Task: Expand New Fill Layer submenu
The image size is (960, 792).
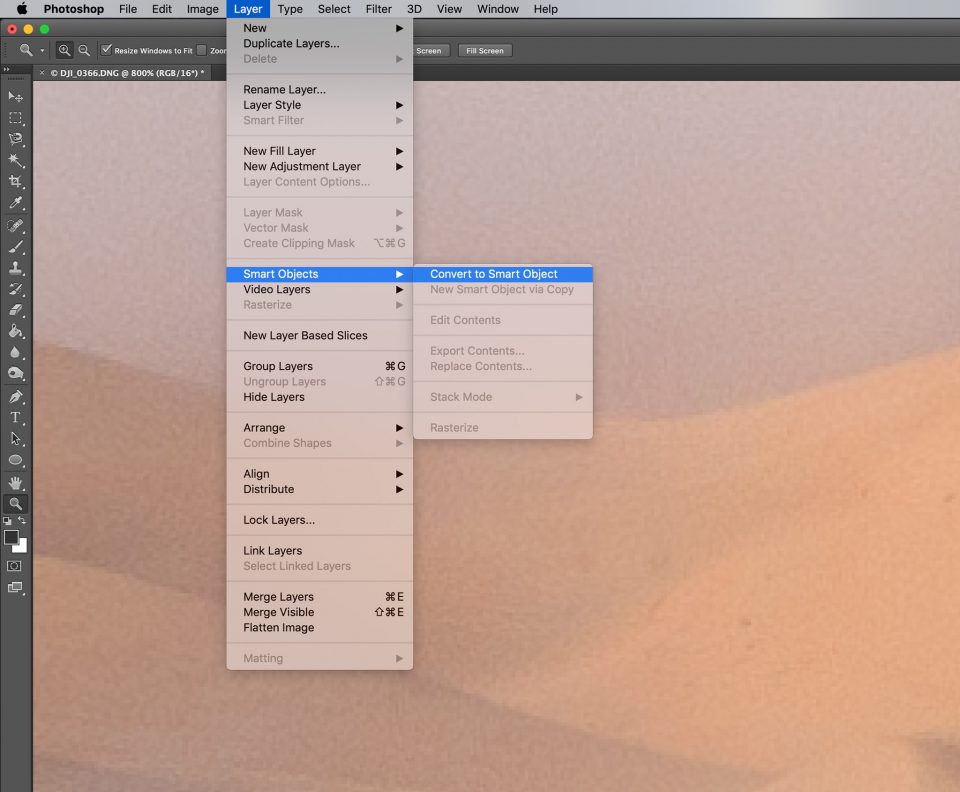Action: [320, 151]
